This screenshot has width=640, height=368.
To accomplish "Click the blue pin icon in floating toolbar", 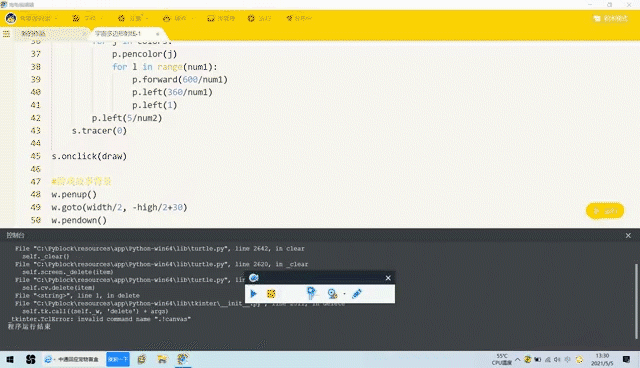I will coord(311,293).
